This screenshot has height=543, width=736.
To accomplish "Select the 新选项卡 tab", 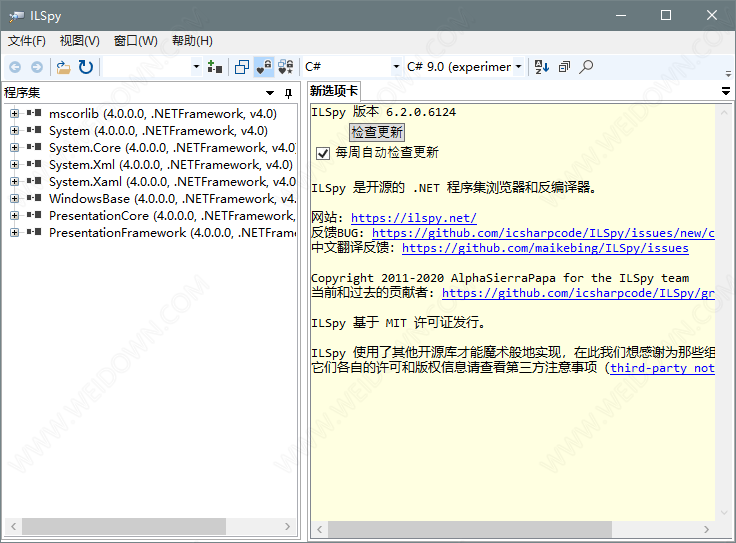I will coord(334,91).
